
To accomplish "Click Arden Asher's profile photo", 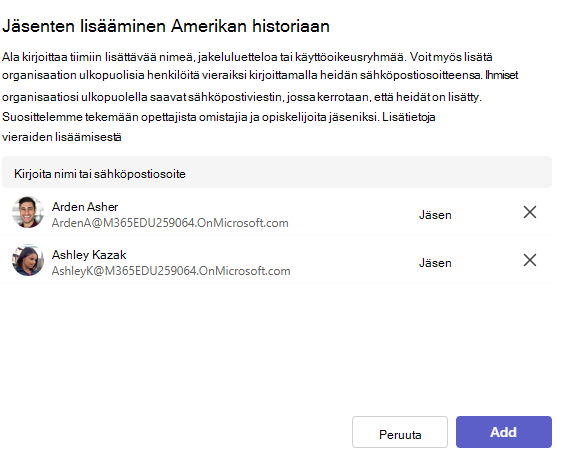I will [x=28, y=212].
